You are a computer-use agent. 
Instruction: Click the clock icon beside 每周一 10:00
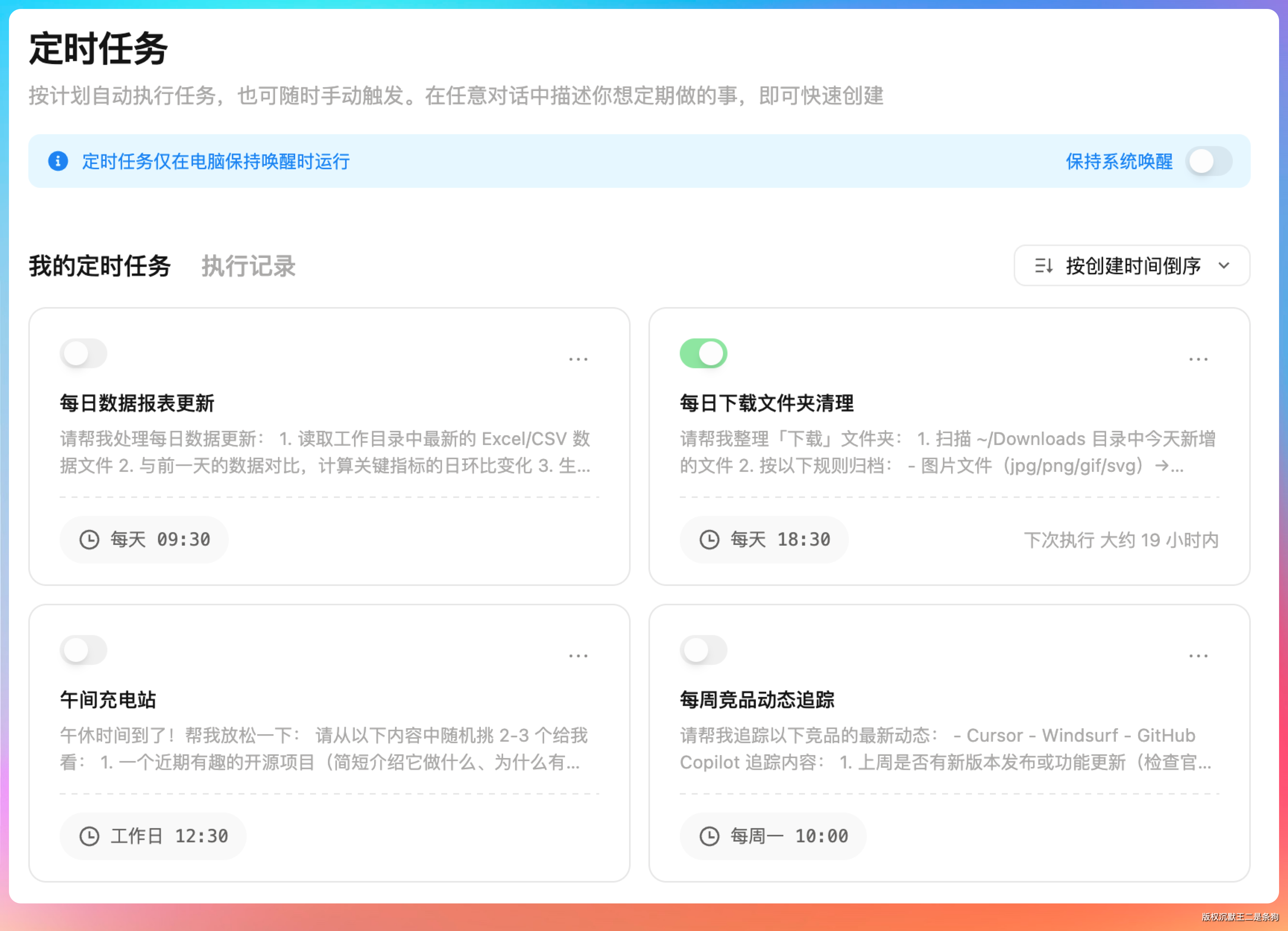click(x=709, y=836)
